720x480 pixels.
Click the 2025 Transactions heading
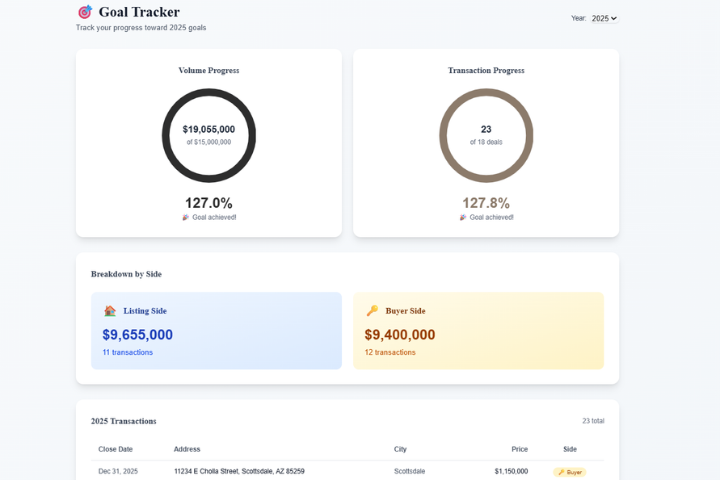tap(124, 421)
